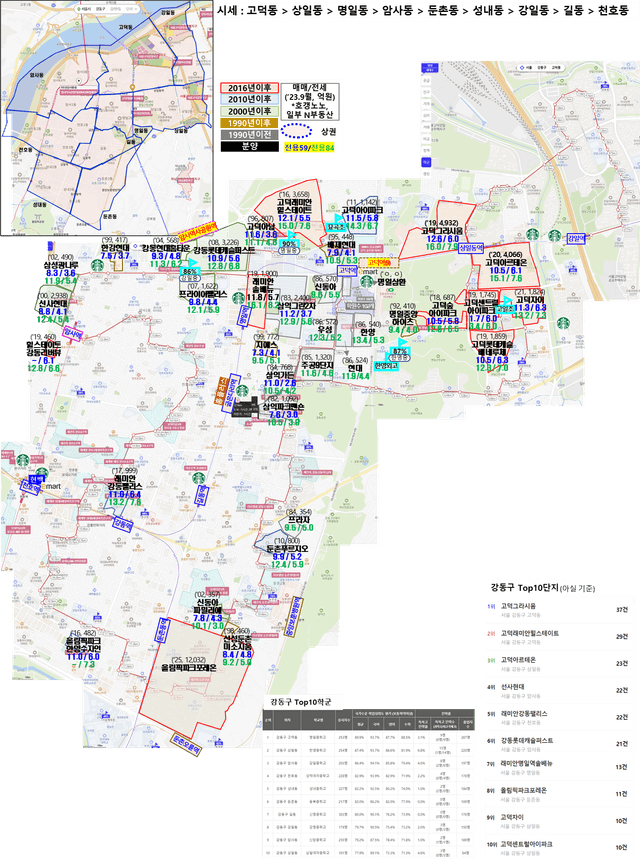The image size is (640, 860).
Task: Click the Starbucks logo right of 고덕자이
Action: click(563, 323)
